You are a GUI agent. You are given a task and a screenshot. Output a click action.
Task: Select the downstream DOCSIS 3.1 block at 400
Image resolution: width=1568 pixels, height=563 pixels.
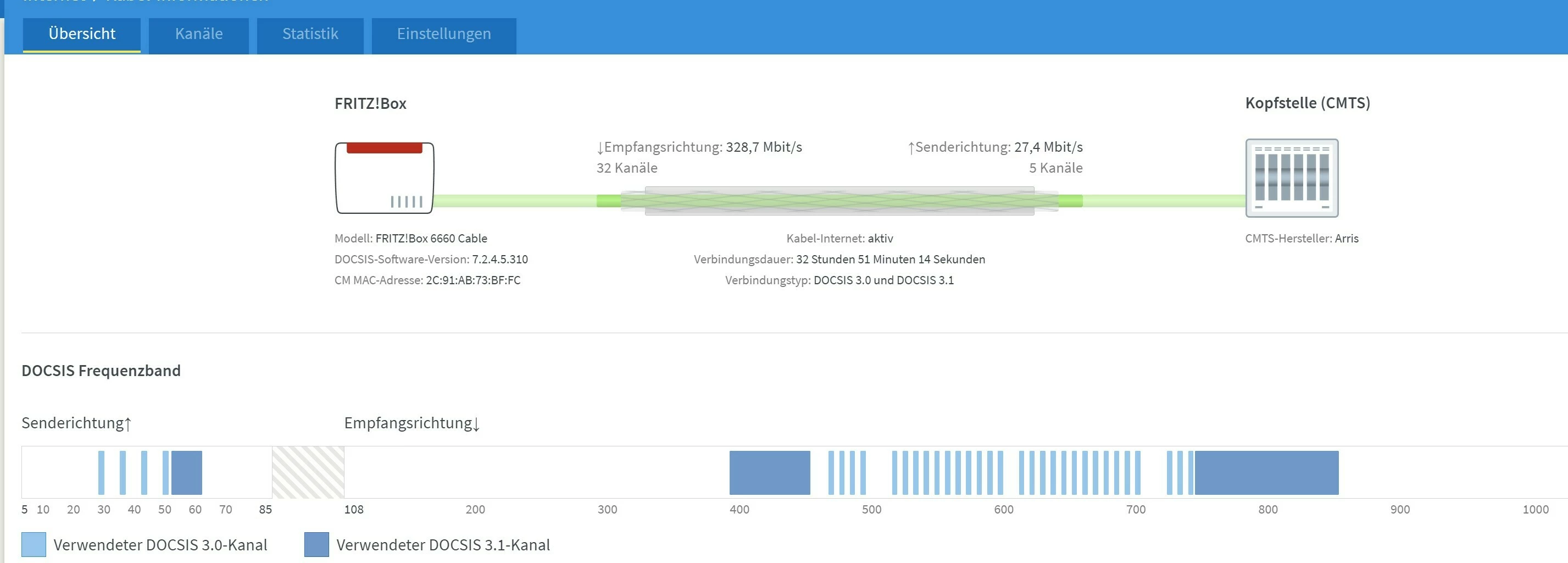tap(769, 473)
